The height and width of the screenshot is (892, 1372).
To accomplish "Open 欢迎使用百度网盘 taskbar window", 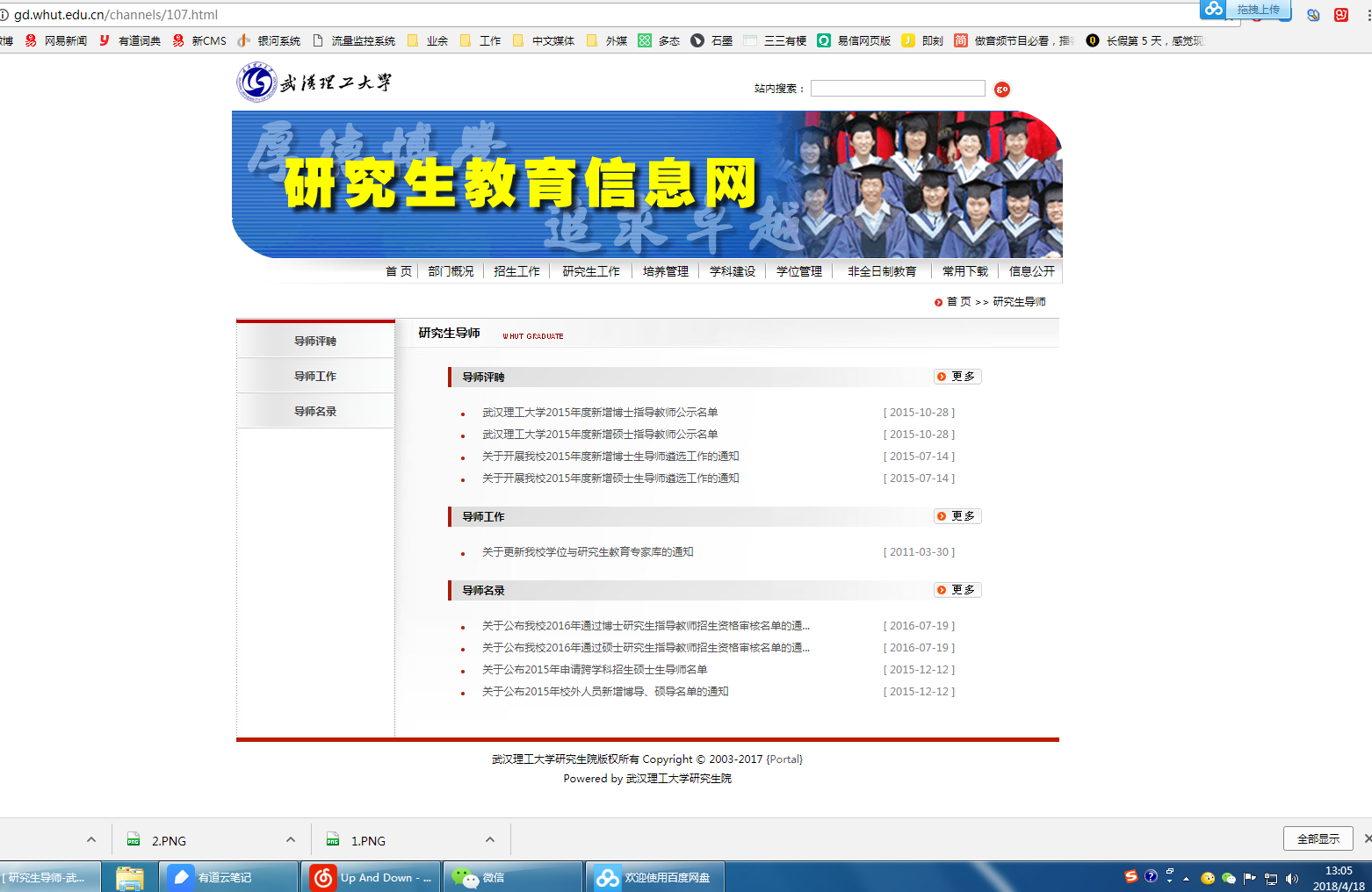I will point(654,877).
